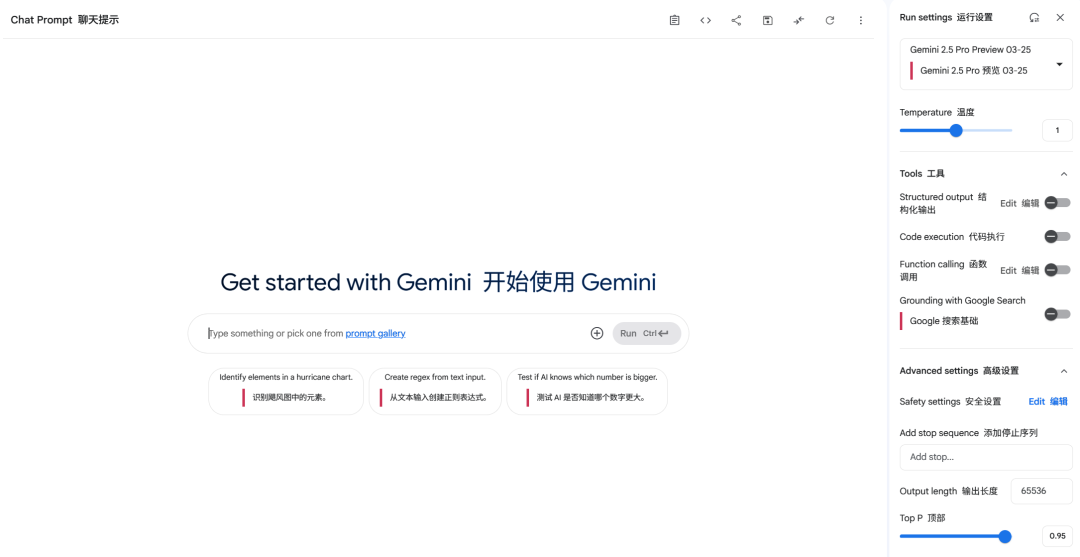Image resolution: width=1080 pixels, height=557 pixels.
Task: Open the Gemini 2.5 Pro model dropdown
Action: point(986,64)
